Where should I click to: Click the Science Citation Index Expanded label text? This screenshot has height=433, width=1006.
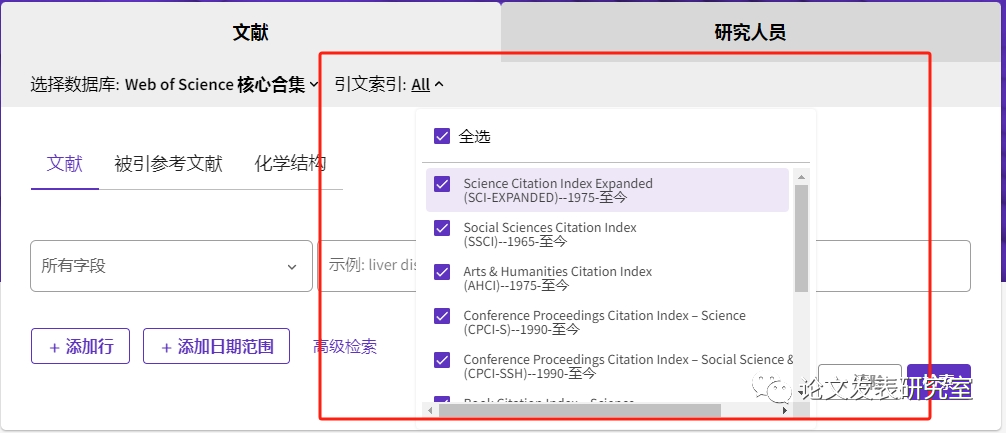(558, 191)
